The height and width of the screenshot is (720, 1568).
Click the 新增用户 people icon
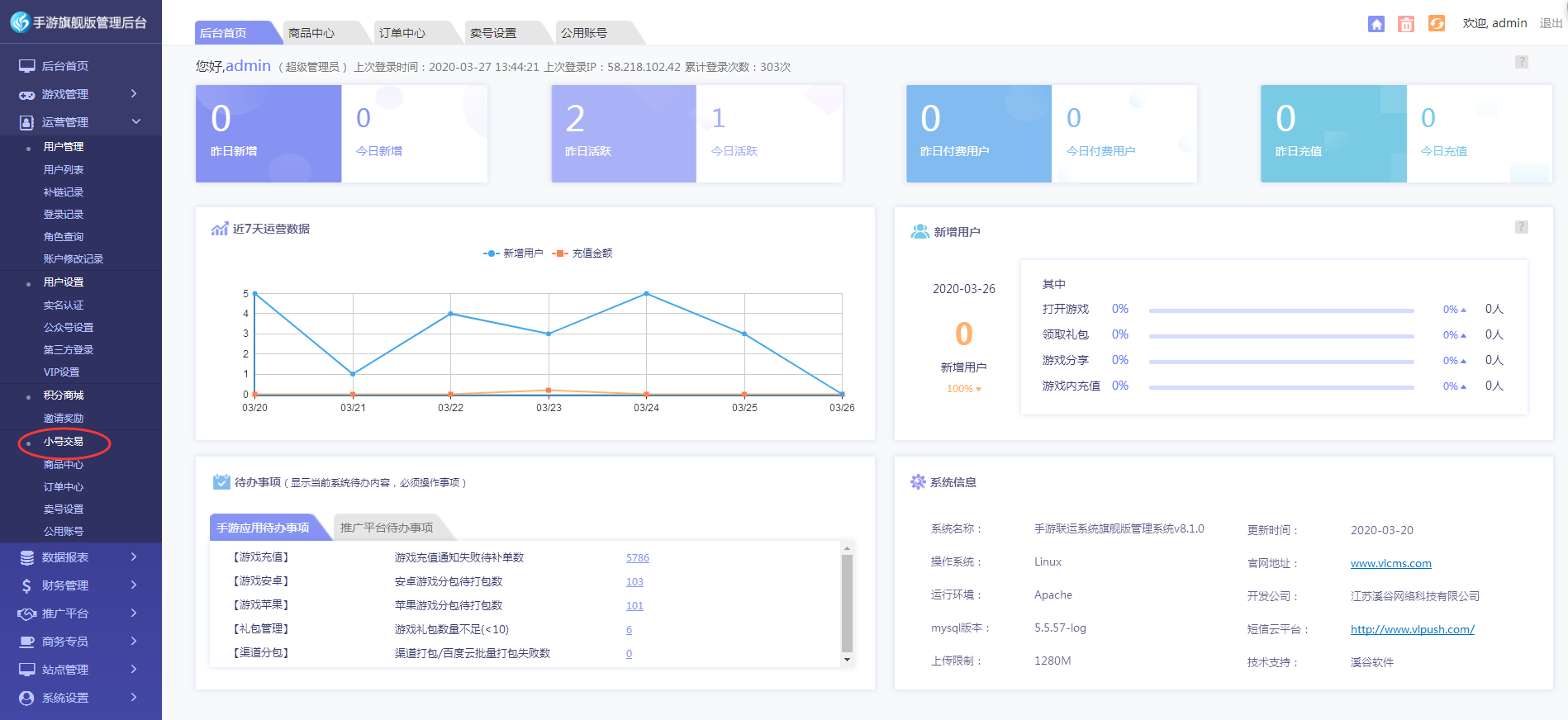coord(919,231)
